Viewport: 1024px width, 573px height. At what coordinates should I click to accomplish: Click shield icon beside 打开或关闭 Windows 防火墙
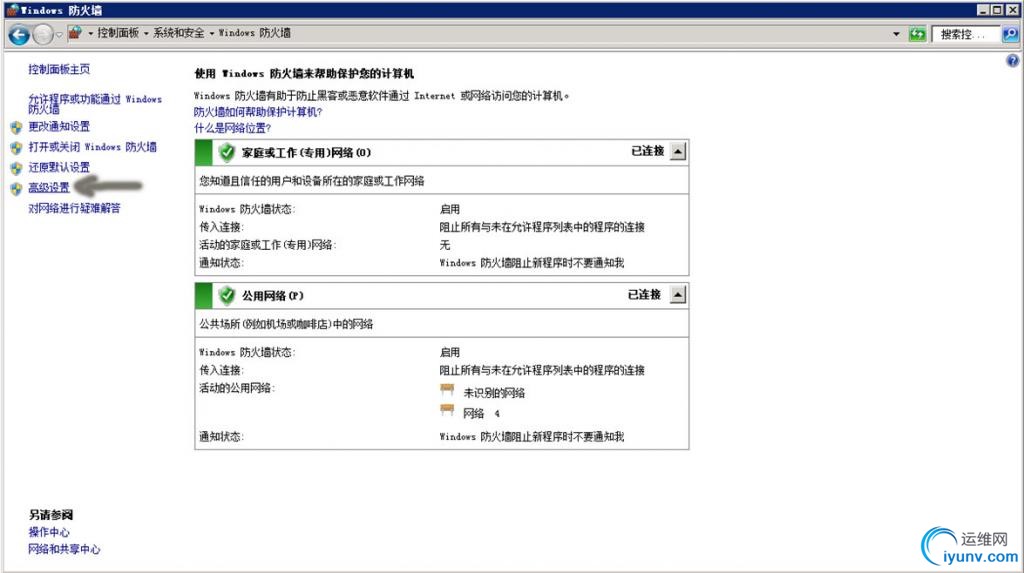[16, 148]
